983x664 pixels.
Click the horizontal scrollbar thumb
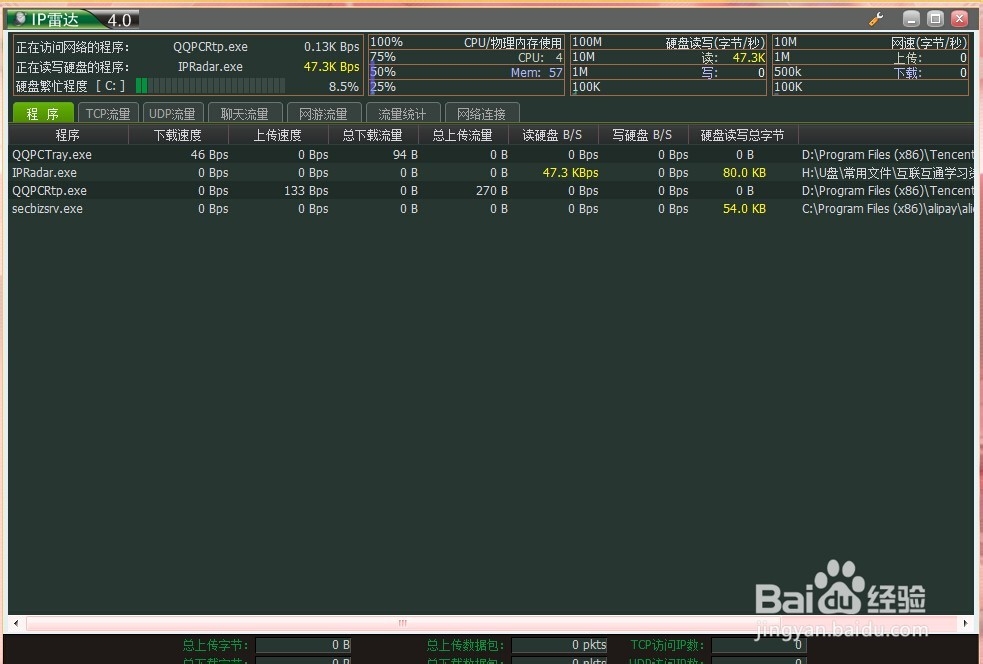pos(402,623)
